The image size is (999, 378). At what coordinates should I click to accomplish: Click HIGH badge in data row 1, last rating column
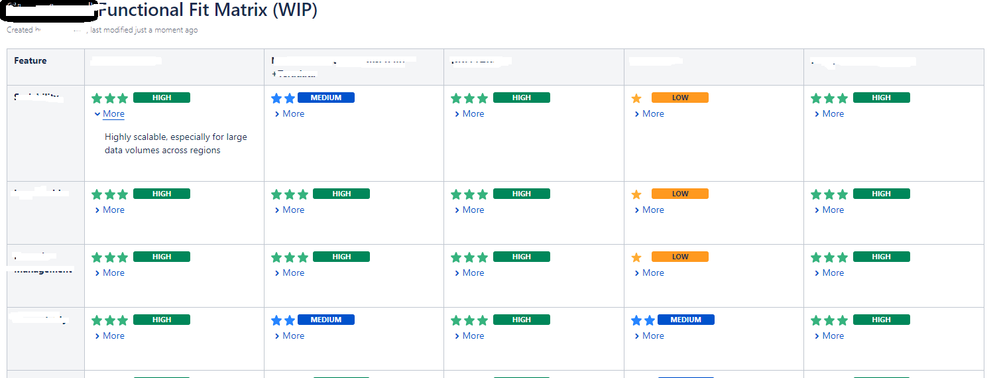click(881, 98)
